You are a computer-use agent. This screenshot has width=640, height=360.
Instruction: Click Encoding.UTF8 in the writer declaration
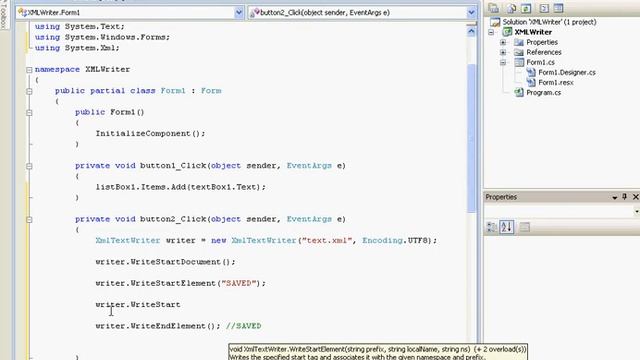click(395, 240)
